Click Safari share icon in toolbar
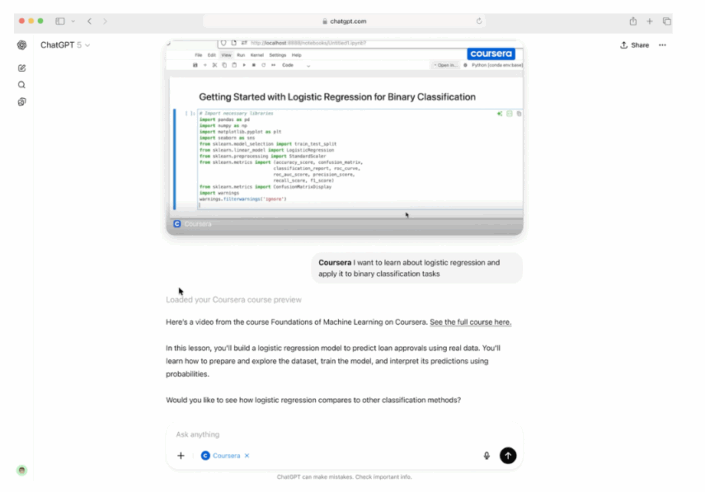Image resolution: width=705 pixels, height=492 pixels. click(x=633, y=21)
